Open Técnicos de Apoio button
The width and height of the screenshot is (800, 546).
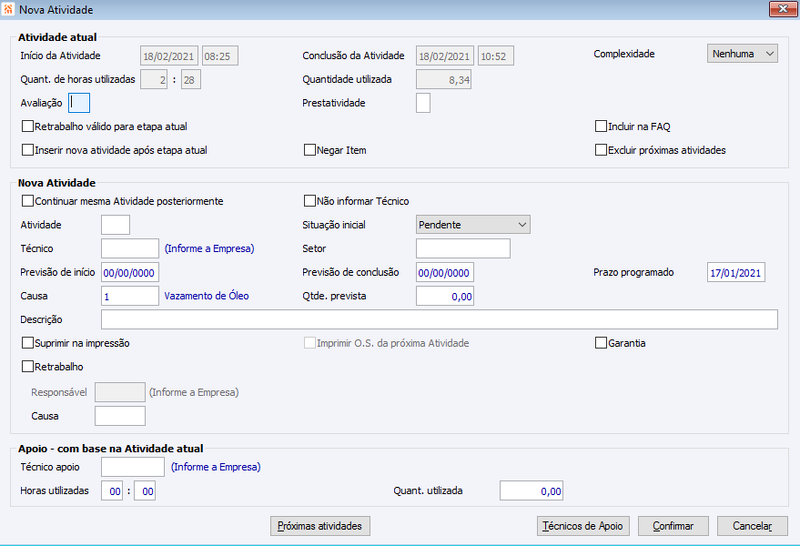[583, 526]
